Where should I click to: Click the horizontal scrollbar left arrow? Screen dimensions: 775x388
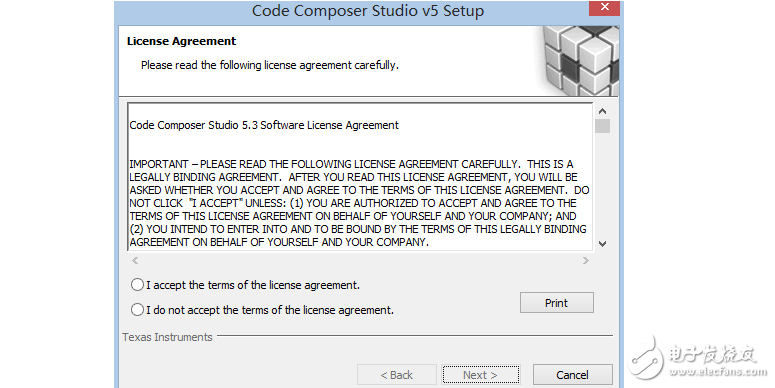click(x=135, y=260)
